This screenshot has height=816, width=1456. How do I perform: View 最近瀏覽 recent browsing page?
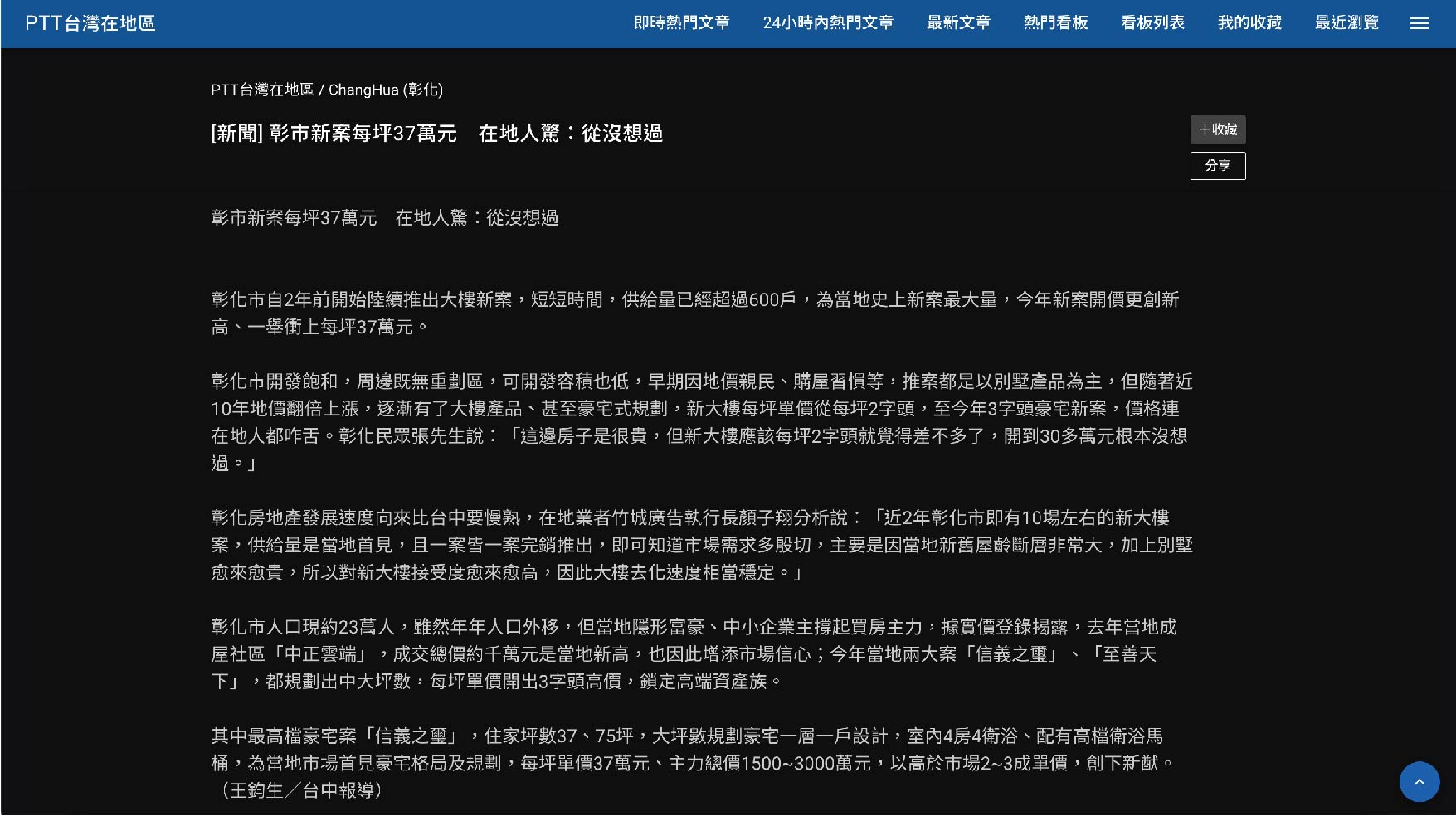click(x=1346, y=23)
